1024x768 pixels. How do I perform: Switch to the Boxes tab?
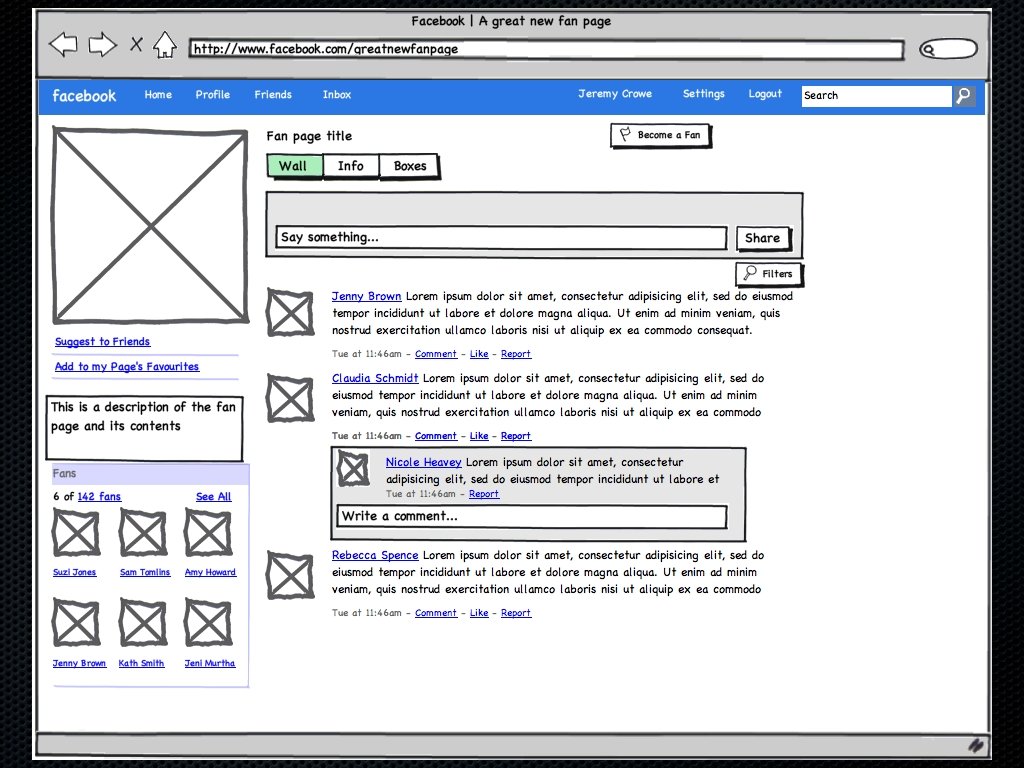click(x=409, y=166)
